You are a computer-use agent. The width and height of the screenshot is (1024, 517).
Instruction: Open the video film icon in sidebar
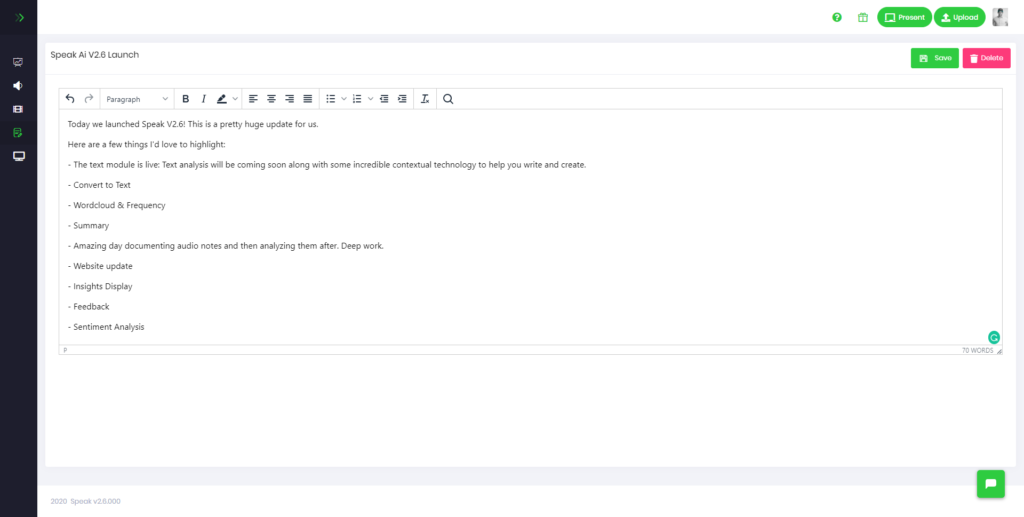pos(18,109)
